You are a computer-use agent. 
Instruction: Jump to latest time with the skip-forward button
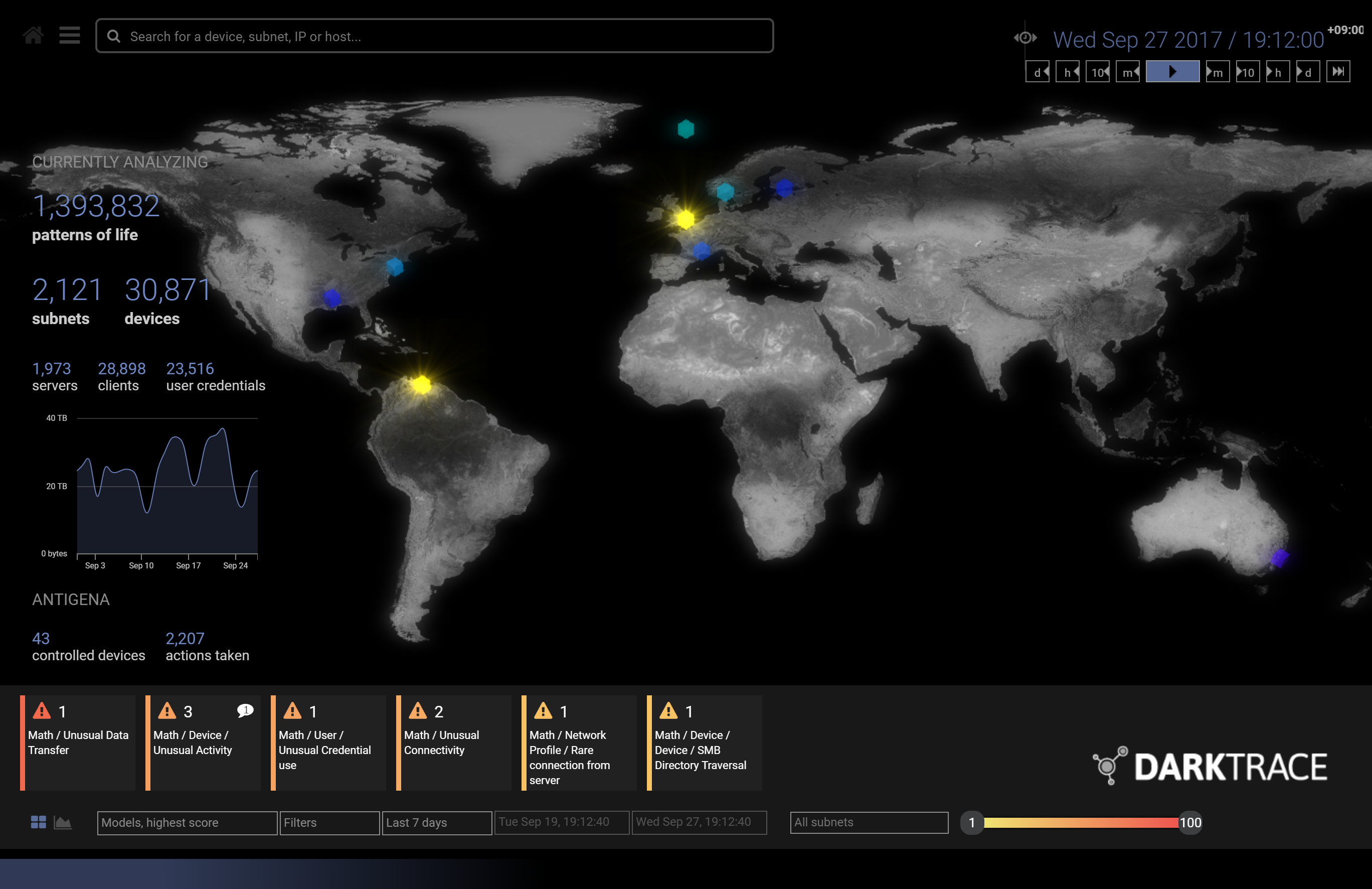point(1338,72)
